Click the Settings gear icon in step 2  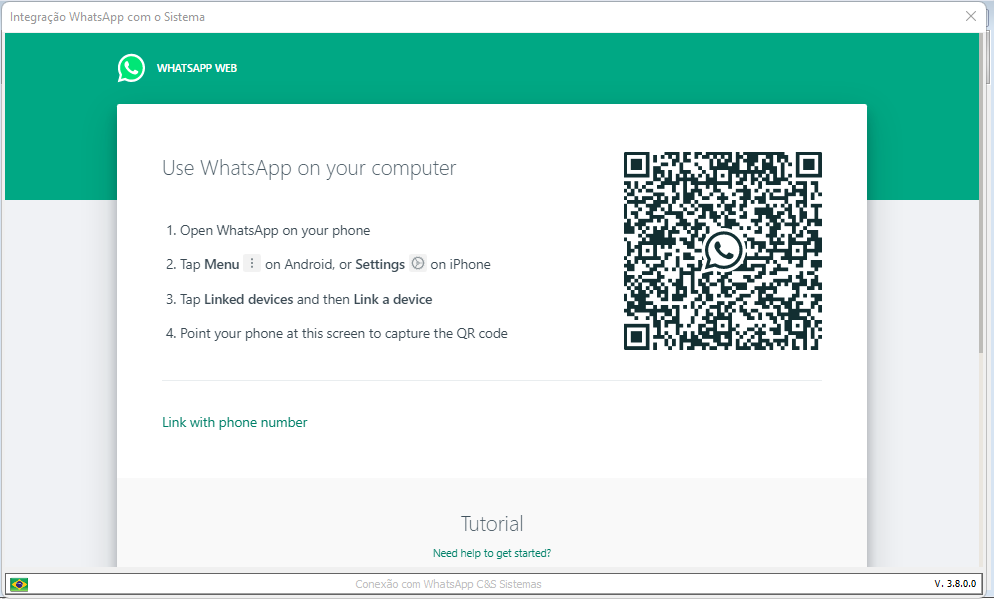[x=418, y=264]
